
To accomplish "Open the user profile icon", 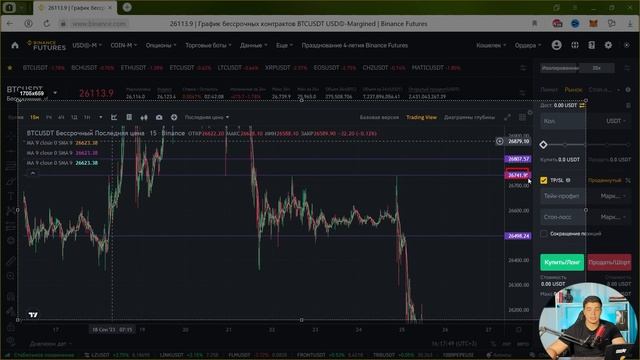I will tap(556, 45).
